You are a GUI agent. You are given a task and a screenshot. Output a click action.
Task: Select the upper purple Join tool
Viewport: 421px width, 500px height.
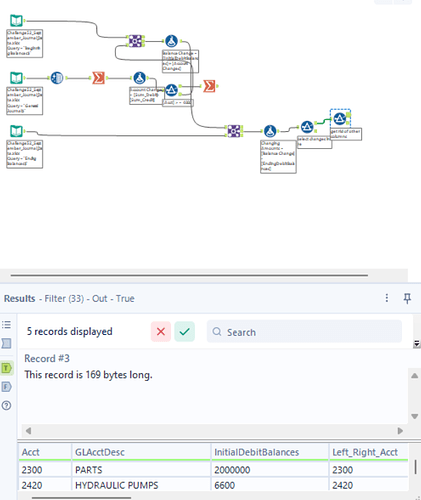click(x=135, y=41)
